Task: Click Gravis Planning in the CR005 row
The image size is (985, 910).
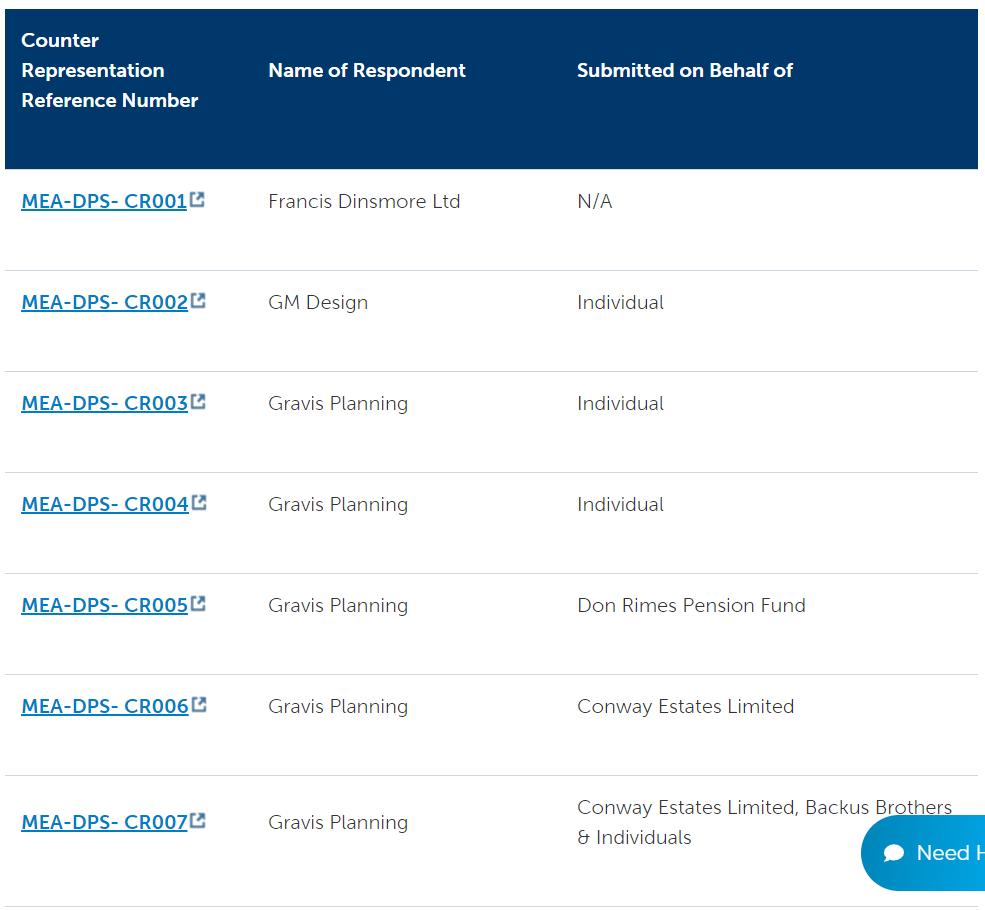Action: click(x=338, y=605)
